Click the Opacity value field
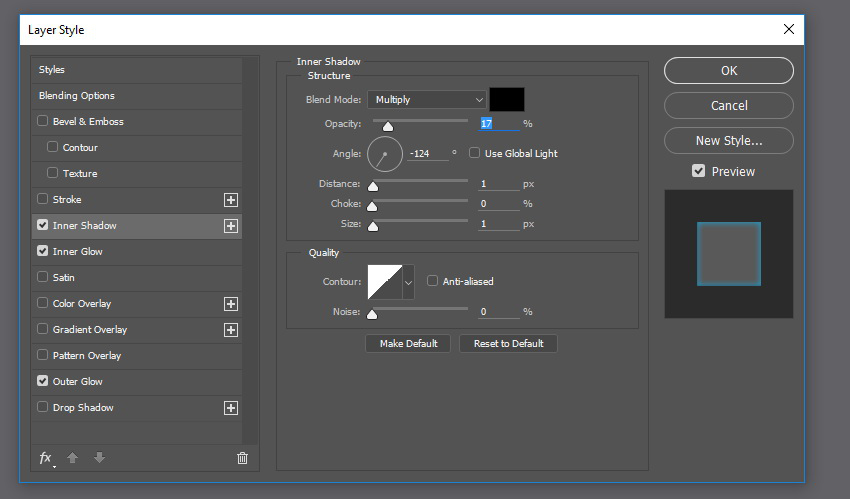Viewport: 850px width, 500px height. click(x=499, y=124)
